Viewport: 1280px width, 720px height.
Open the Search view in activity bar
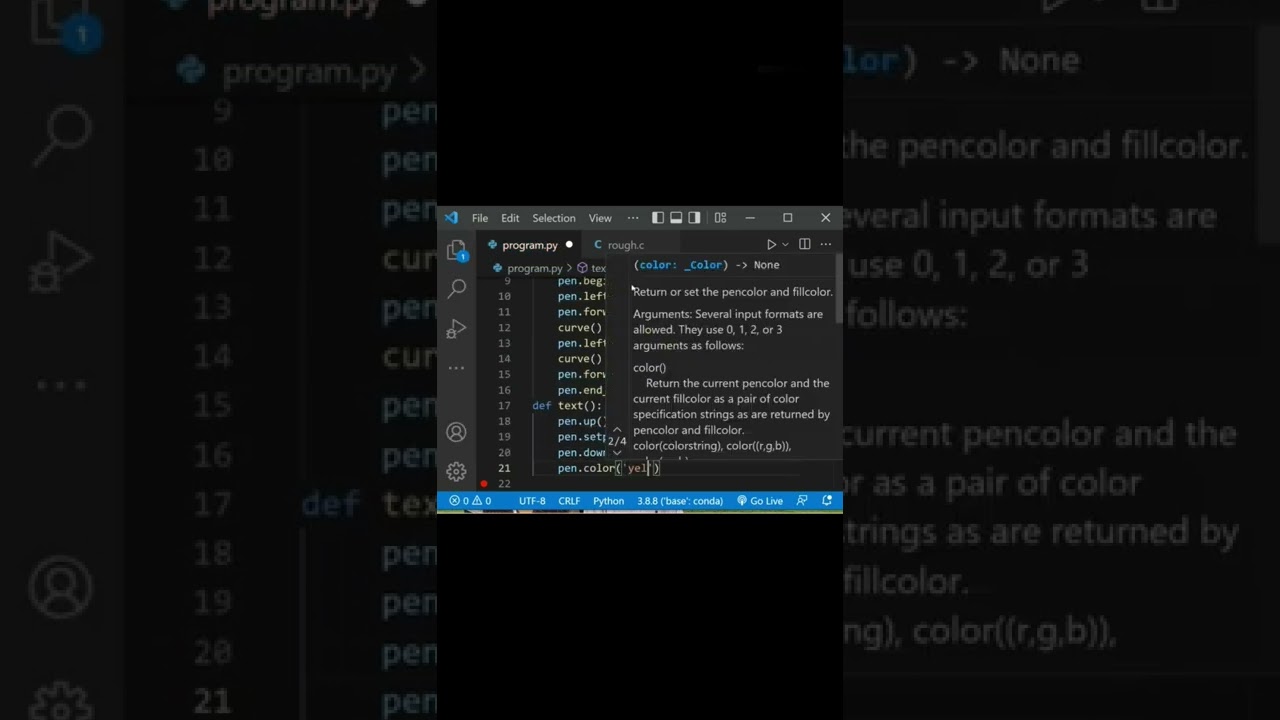[457, 289]
